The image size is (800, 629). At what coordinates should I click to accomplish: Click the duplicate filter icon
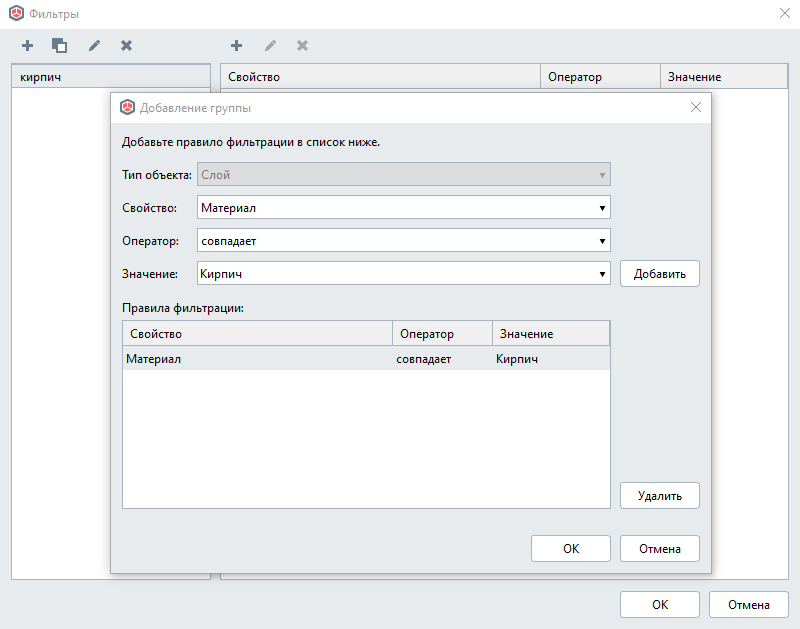pos(60,45)
